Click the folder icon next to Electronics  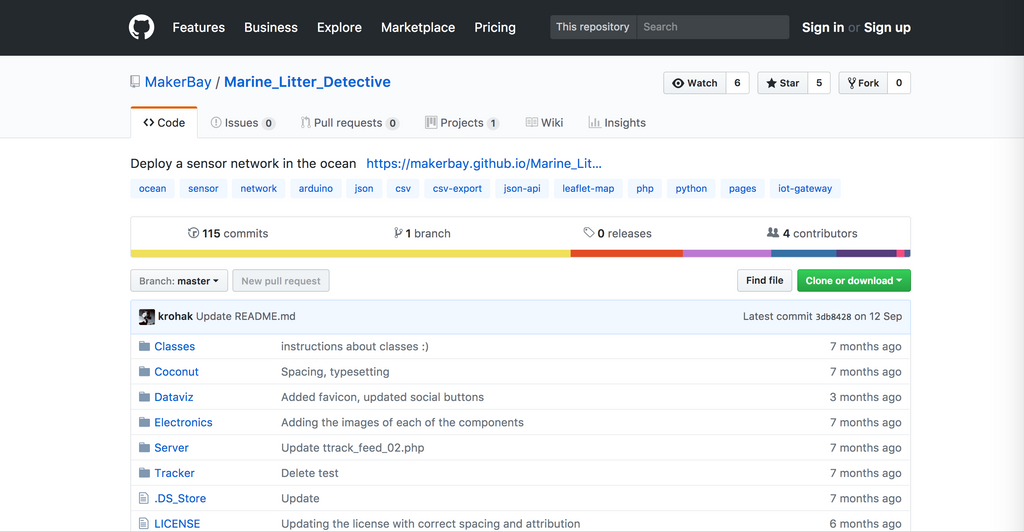pos(144,422)
